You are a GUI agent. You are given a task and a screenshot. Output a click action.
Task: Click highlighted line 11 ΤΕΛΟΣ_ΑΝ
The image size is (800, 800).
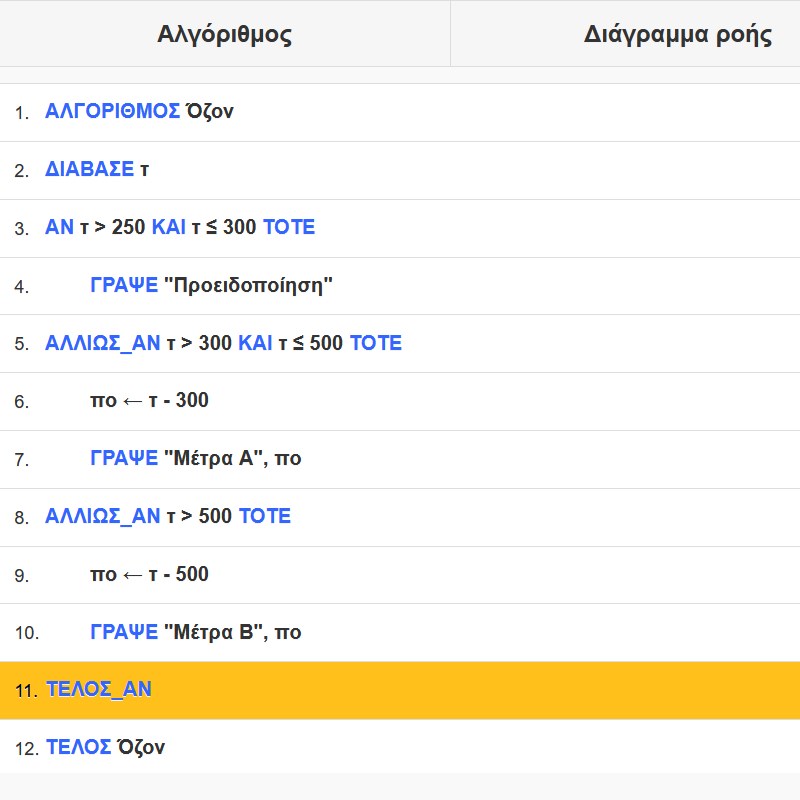(400, 691)
